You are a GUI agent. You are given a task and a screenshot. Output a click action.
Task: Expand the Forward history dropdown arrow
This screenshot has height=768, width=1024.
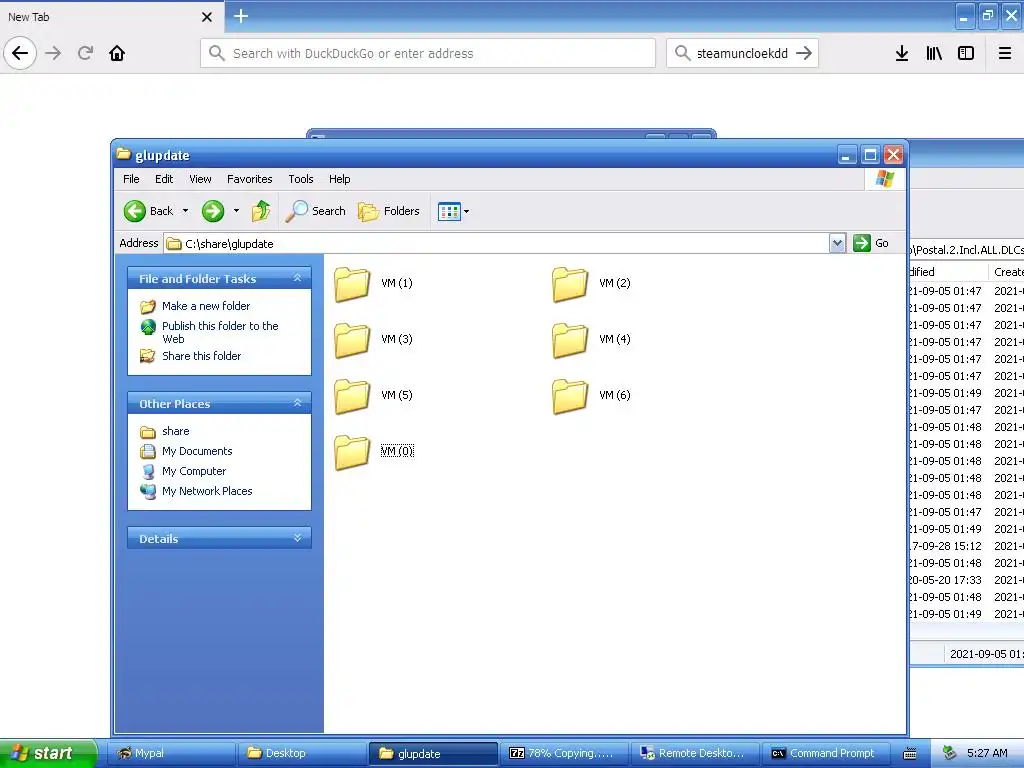coord(236,211)
